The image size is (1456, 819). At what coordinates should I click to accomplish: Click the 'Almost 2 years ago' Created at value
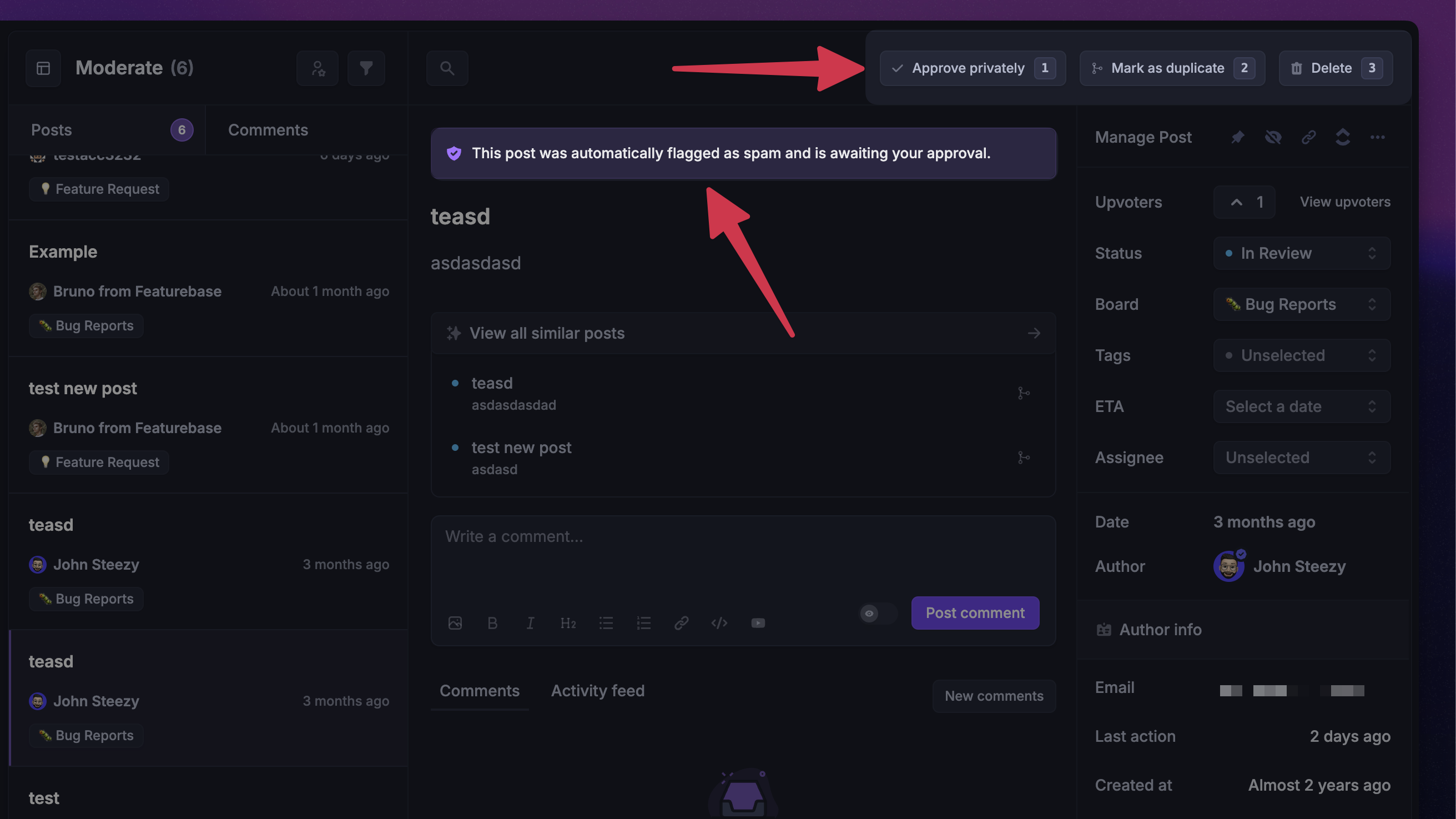click(x=1319, y=786)
